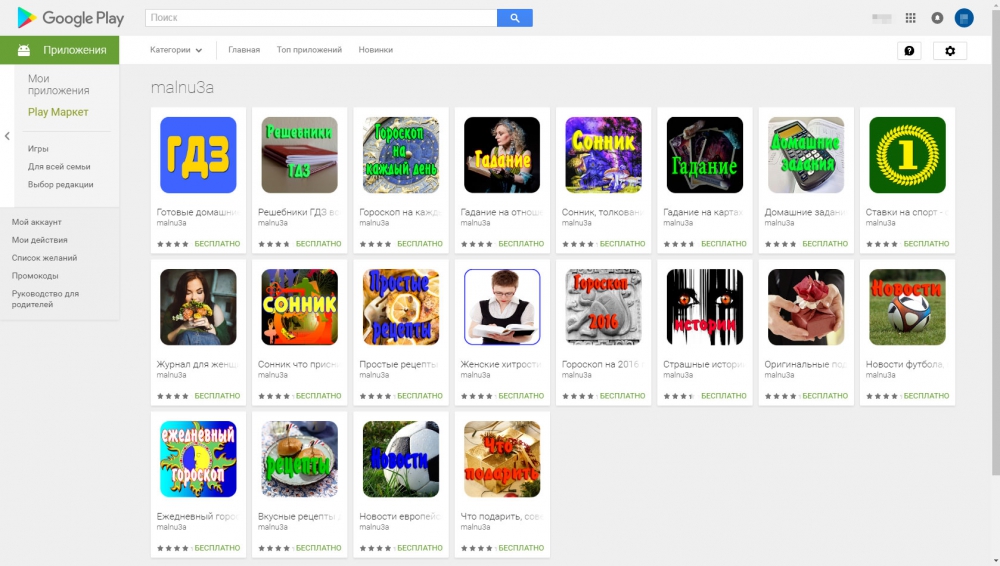Click into the Поиск search field
Viewport: 1000px width, 566px height.
coord(321,18)
